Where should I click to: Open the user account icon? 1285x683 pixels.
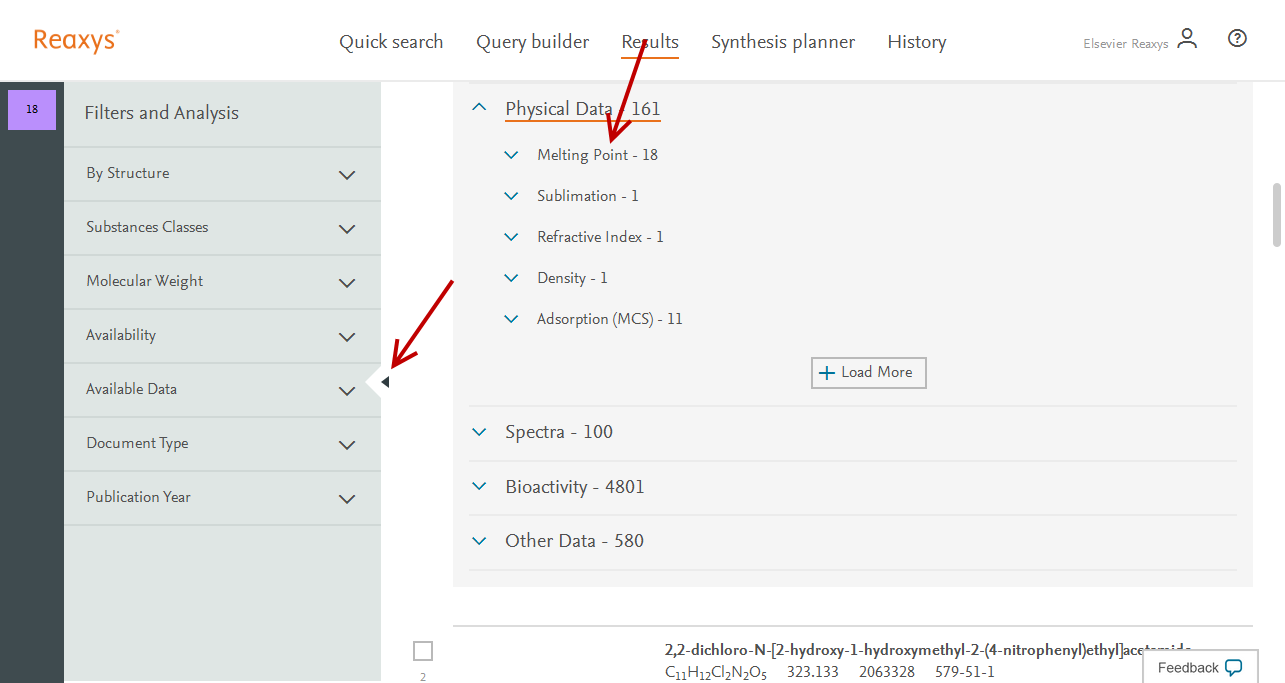(x=1187, y=39)
